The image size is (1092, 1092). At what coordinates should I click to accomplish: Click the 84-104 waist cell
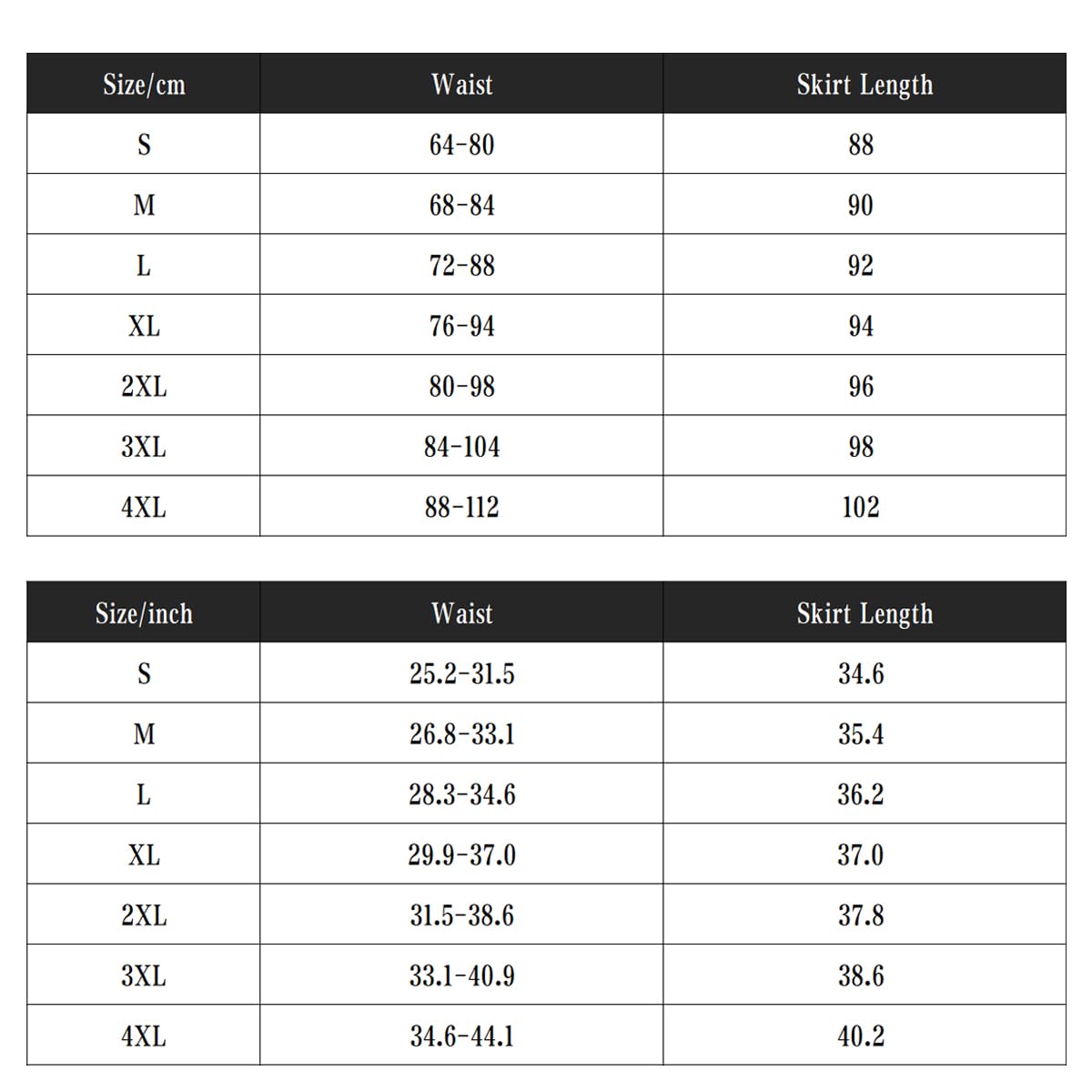coord(461,446)
